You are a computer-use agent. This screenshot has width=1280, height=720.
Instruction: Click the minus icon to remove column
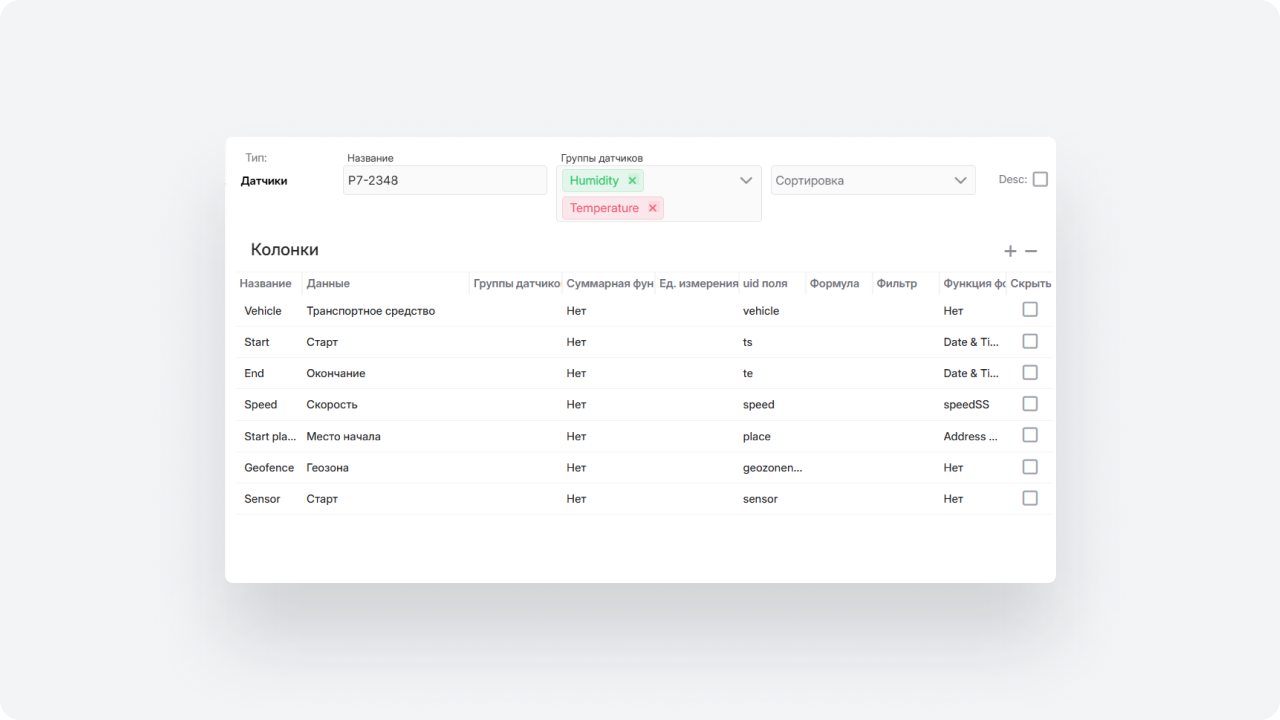point(1031,251)
